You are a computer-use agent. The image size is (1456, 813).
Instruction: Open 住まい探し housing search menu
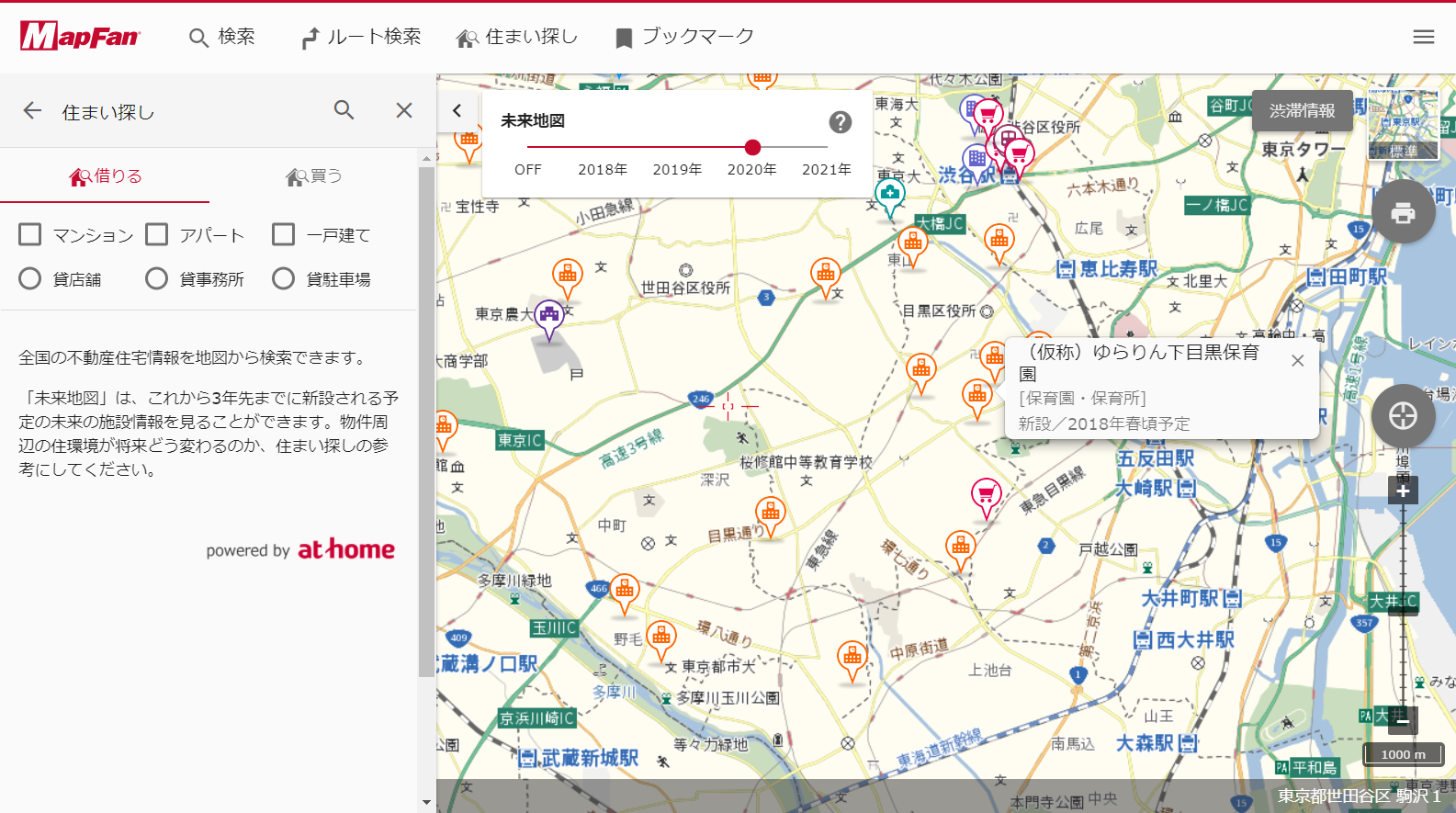pos(517,37)
